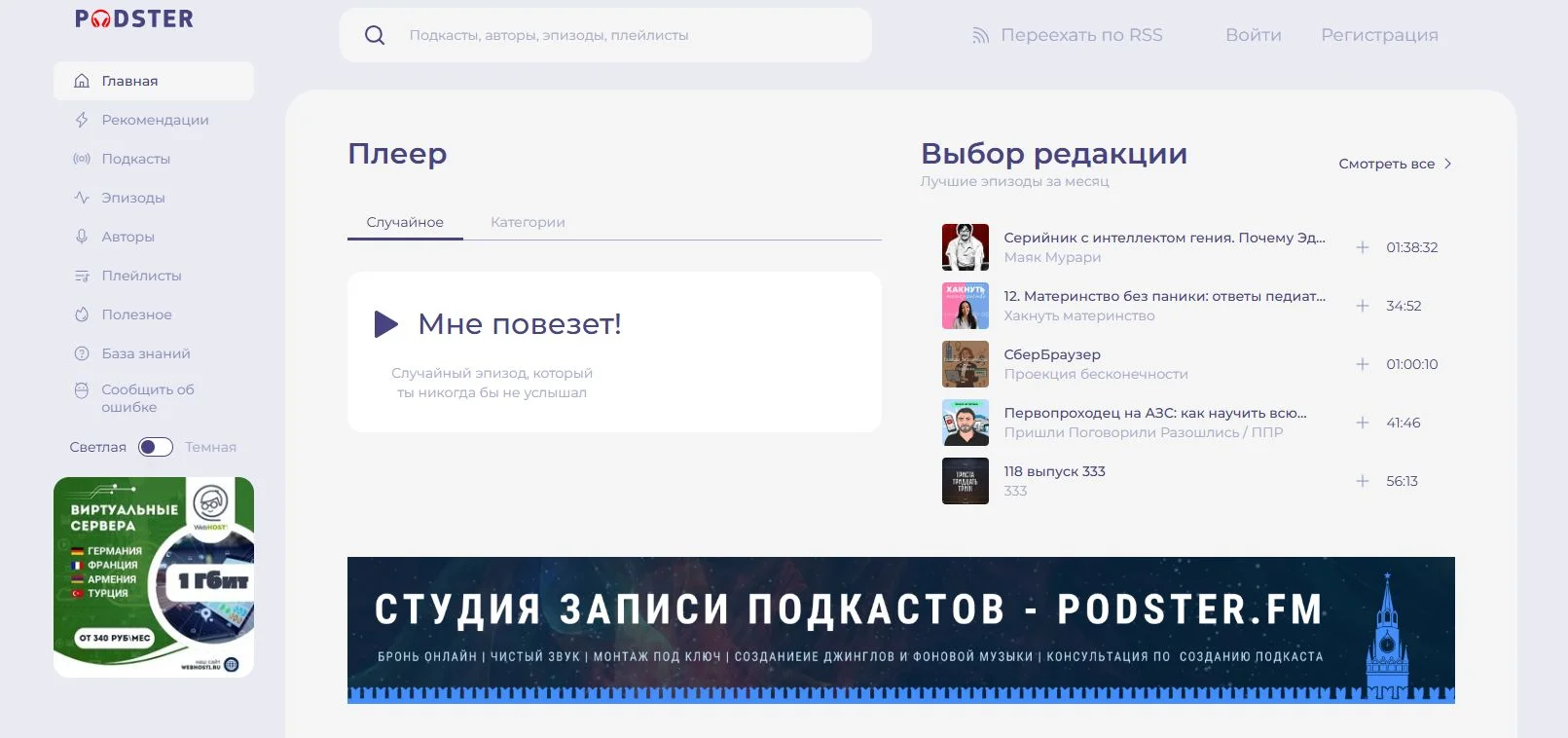Screen dimensions: 1568x738
Task: Add Материнство без паники episode with plus
Action: (1363, 306)
